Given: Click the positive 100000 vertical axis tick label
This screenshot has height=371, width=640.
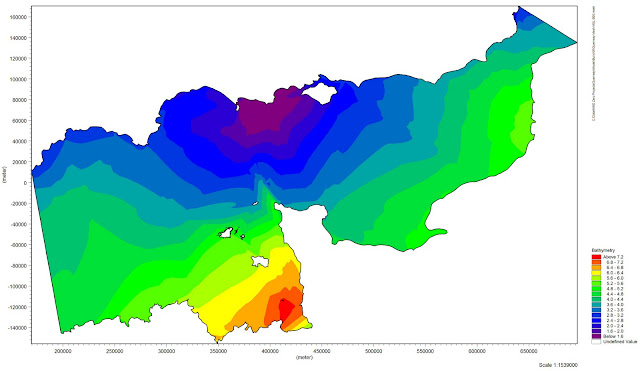Looking at the screenshot, I should pyautogui.click(x=18, y=79).
